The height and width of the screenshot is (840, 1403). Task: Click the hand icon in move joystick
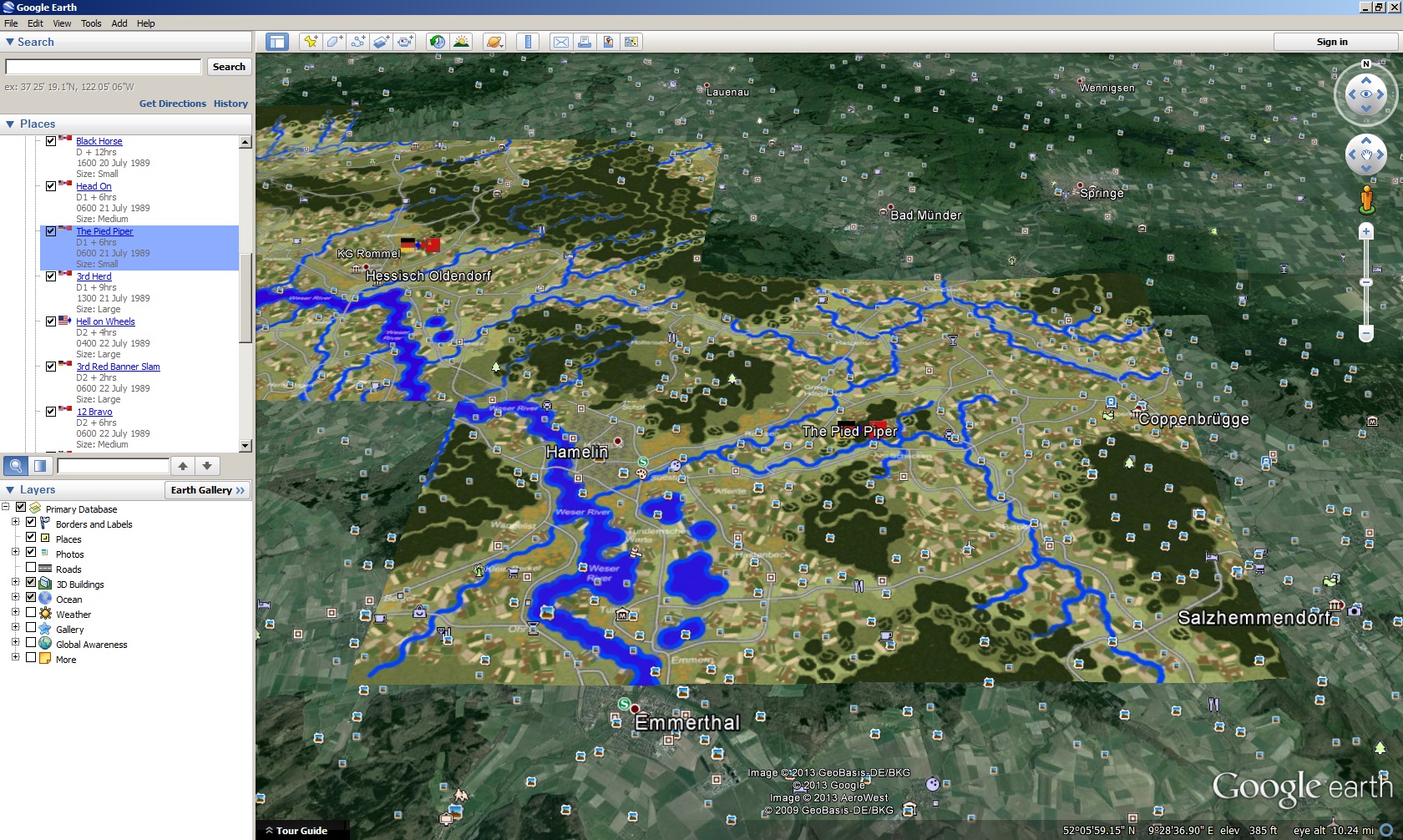[1366, 154]
